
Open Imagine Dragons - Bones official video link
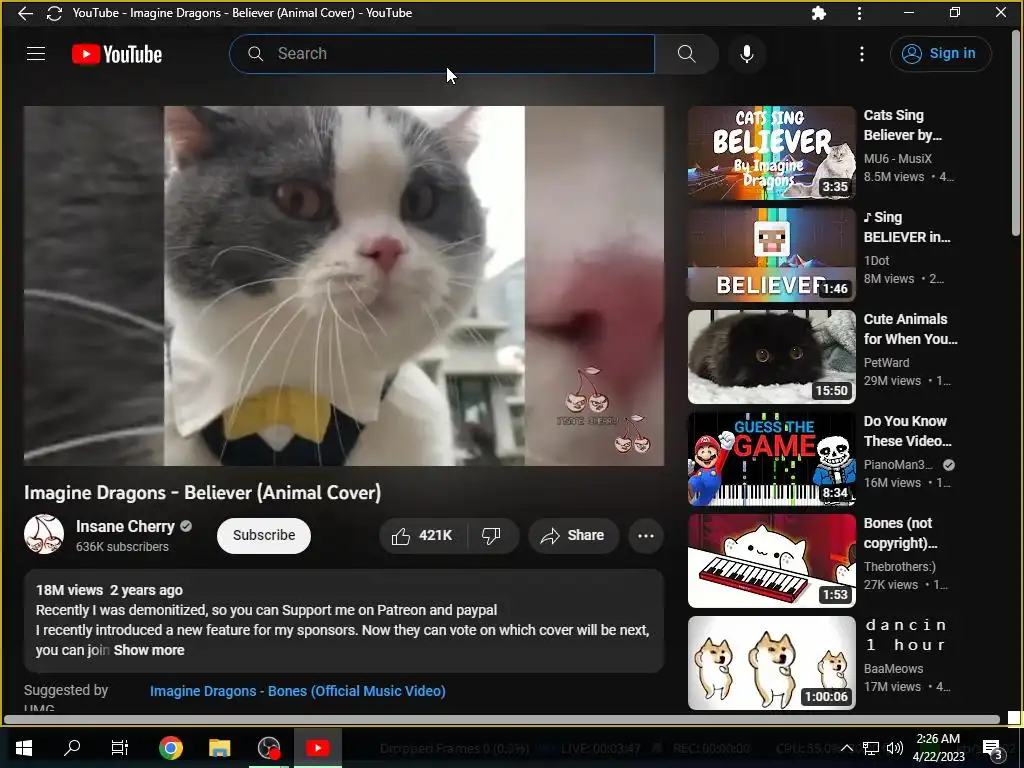point(298,691)
